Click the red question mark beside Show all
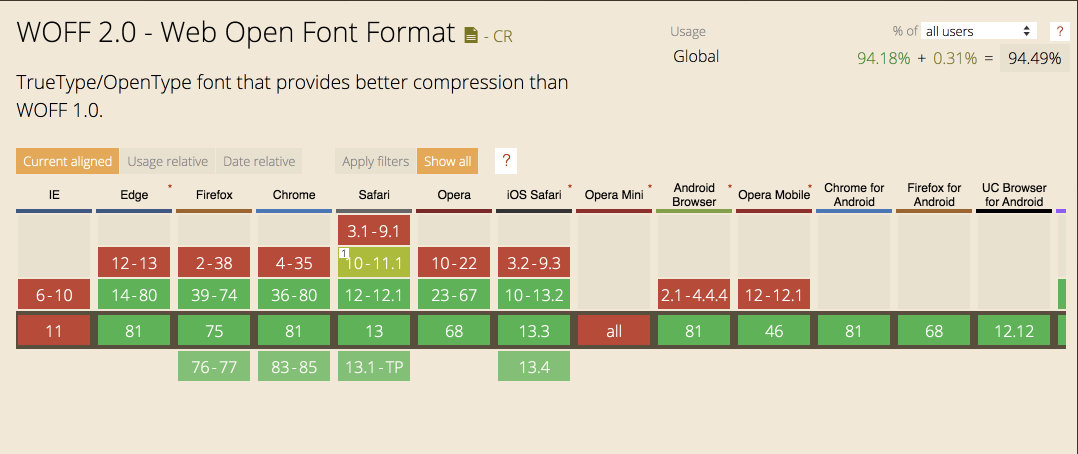Viewport: 1078px width, 454px height. pos(506,161)
